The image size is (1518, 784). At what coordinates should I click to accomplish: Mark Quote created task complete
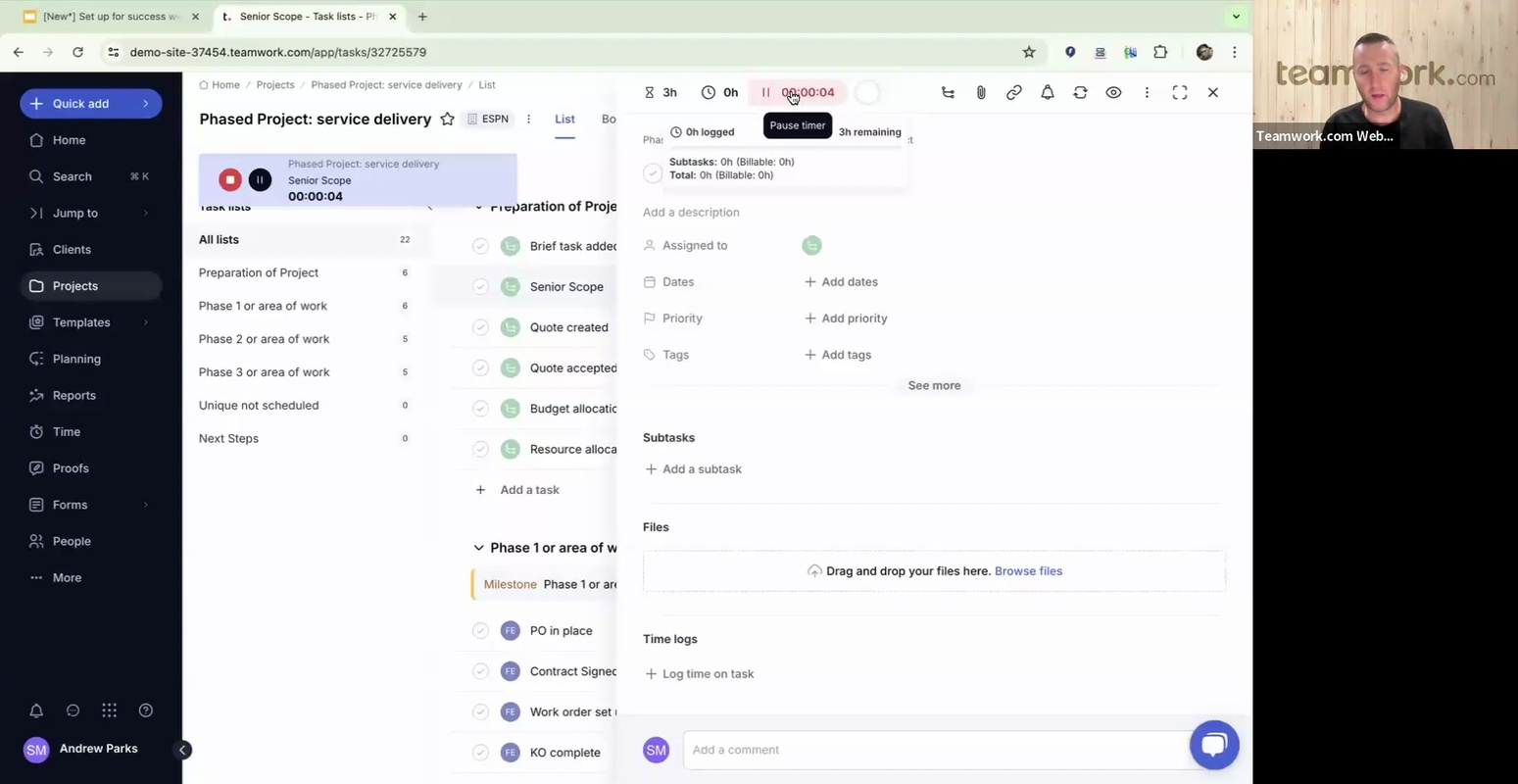pos(480,327)
